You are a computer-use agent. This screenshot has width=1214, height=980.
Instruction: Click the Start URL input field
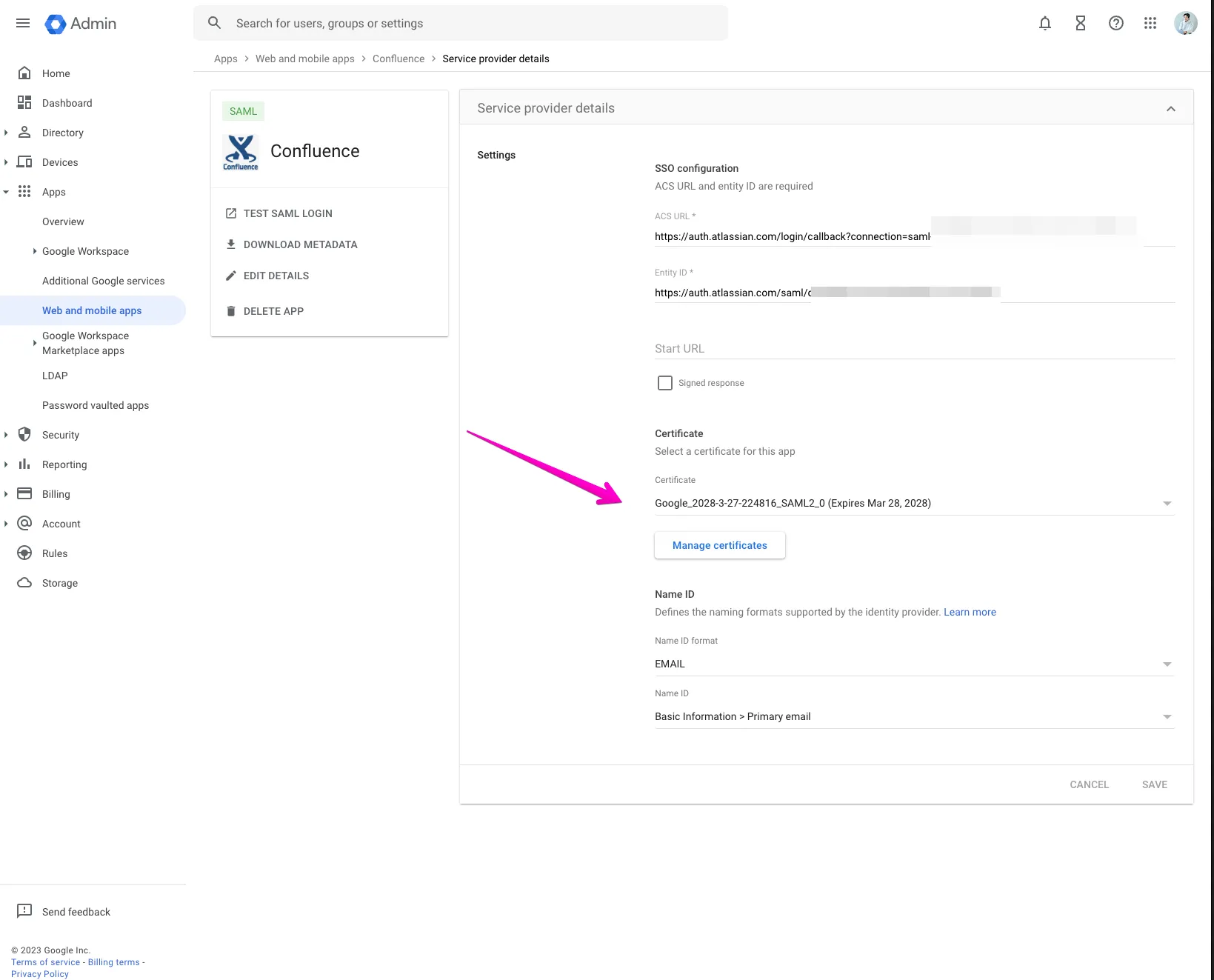click(914, 348)
